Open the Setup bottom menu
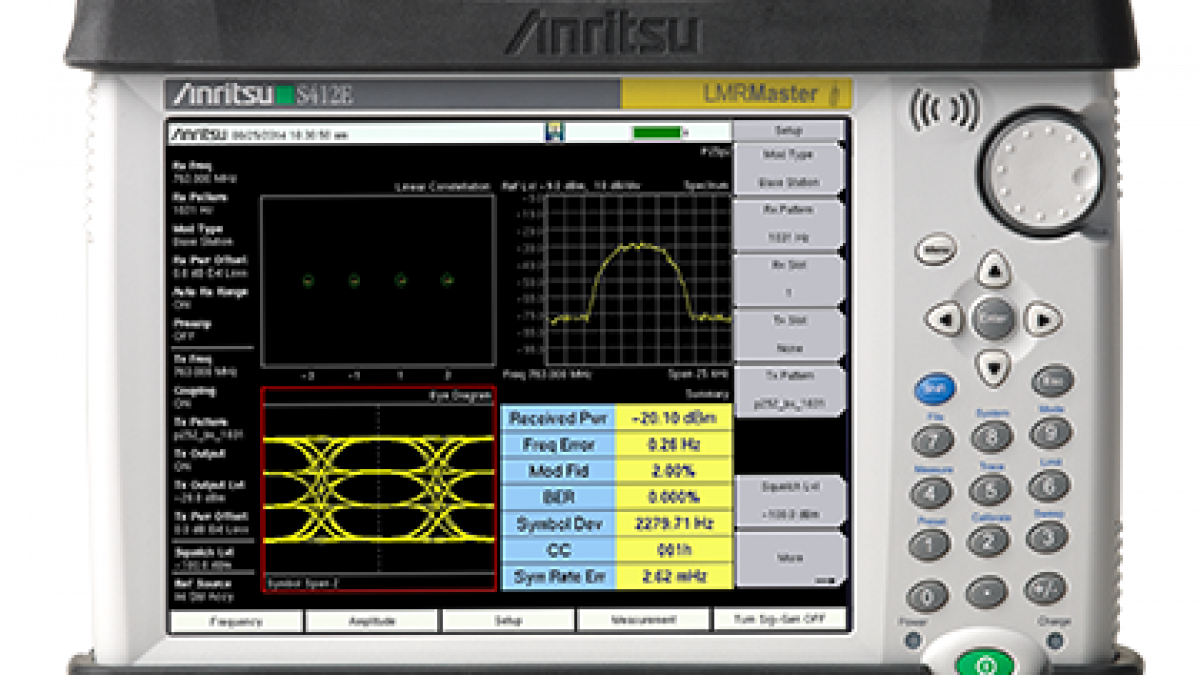 pos(508,621)
